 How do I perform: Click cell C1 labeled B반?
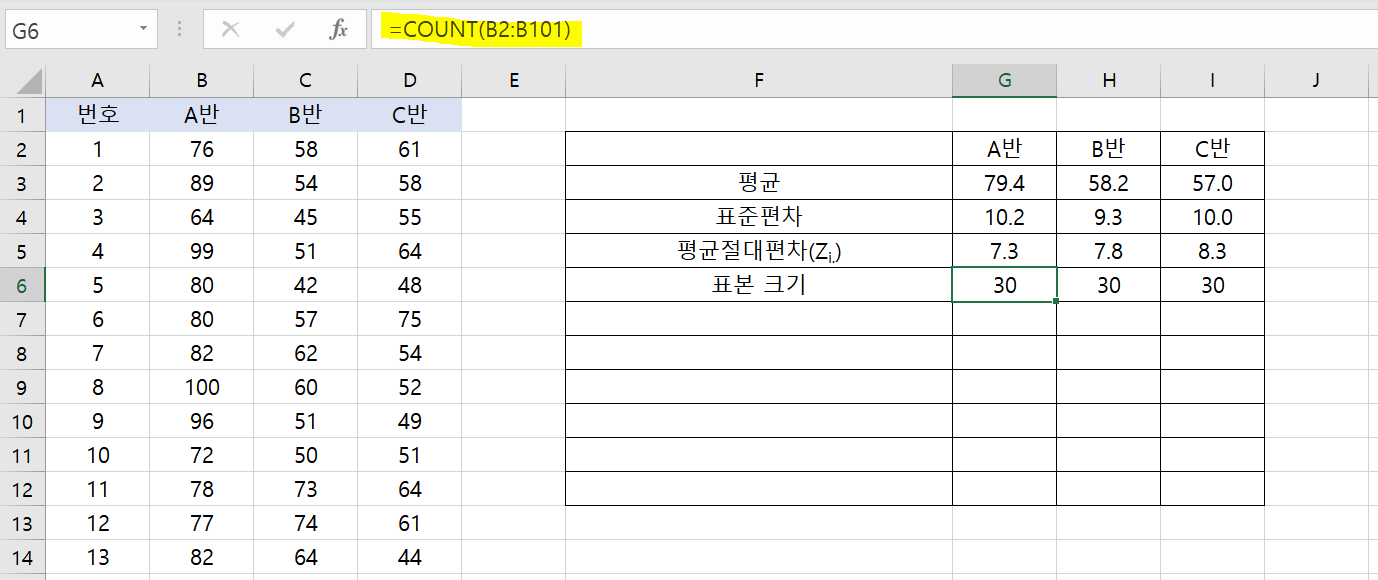(306, 115)
